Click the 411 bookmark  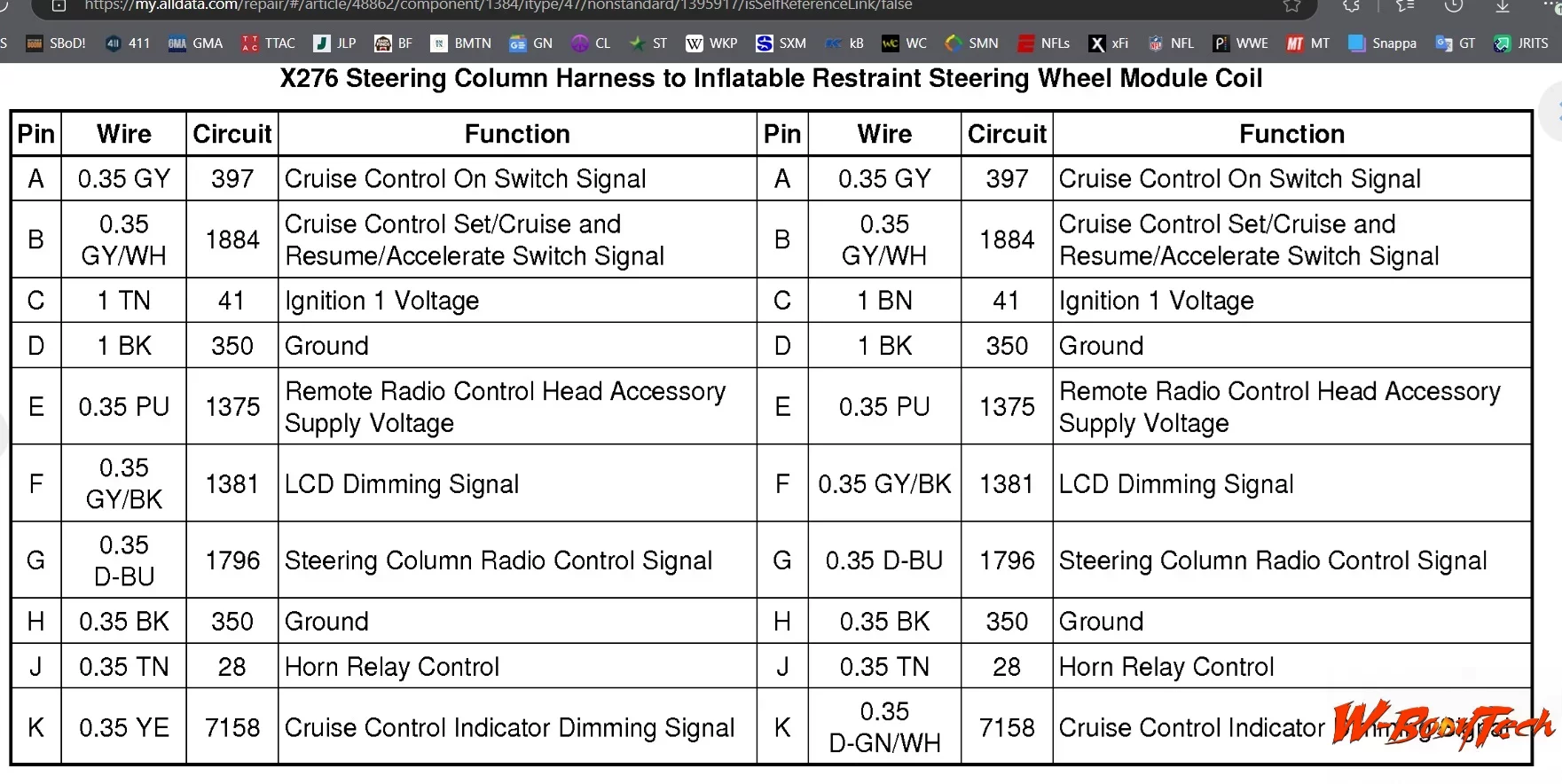coord(128,43)
